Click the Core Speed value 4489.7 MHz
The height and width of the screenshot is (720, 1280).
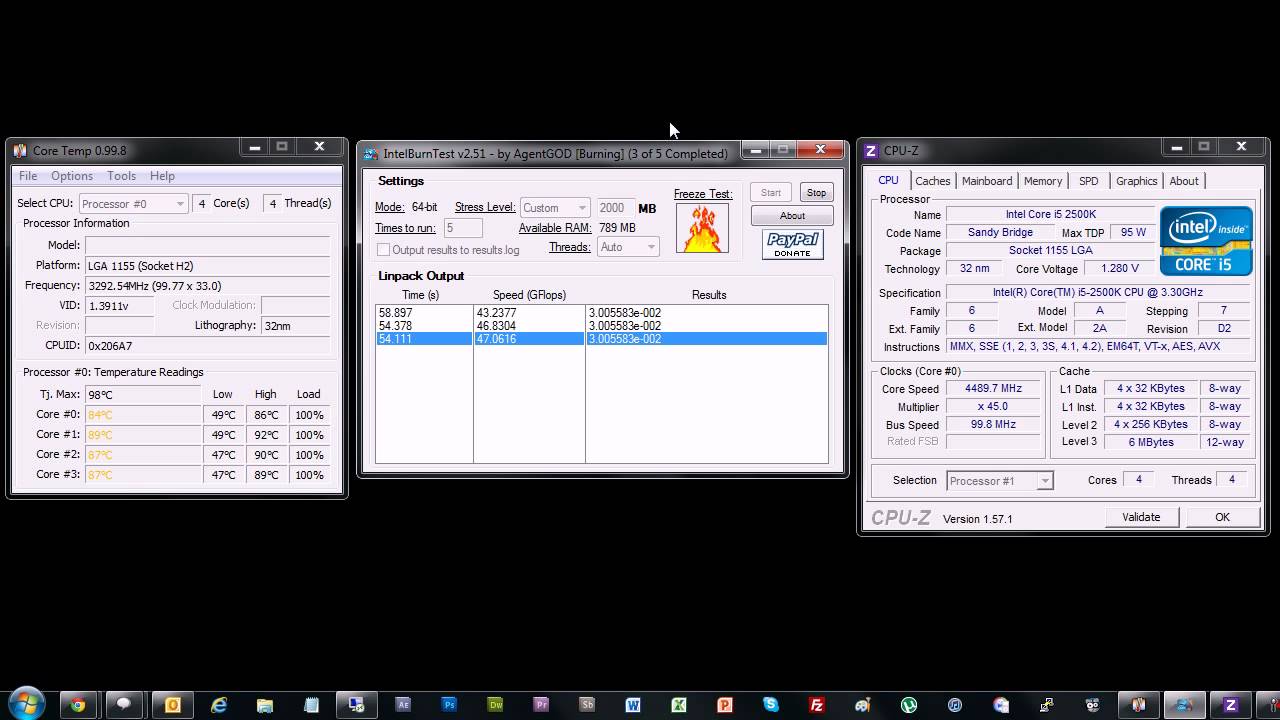[993, 389]
